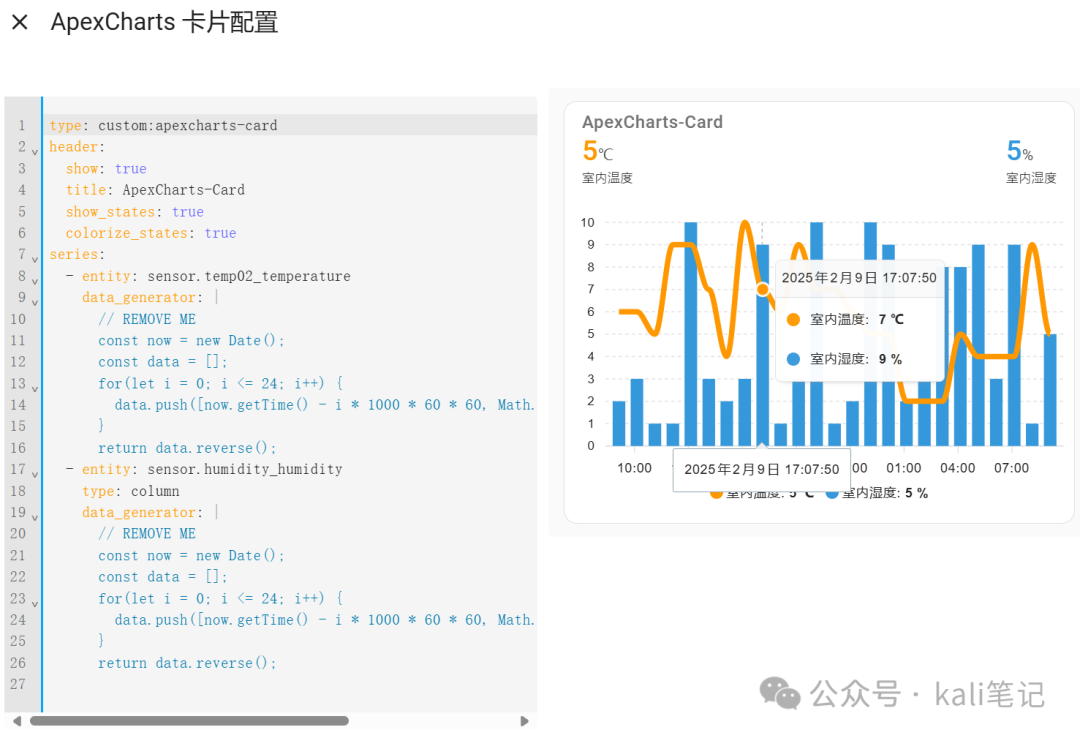Fold the for loop on line 23
The height and width of the screenshot is (738, 1080).
pyautogui.click(x=34, y=604)
